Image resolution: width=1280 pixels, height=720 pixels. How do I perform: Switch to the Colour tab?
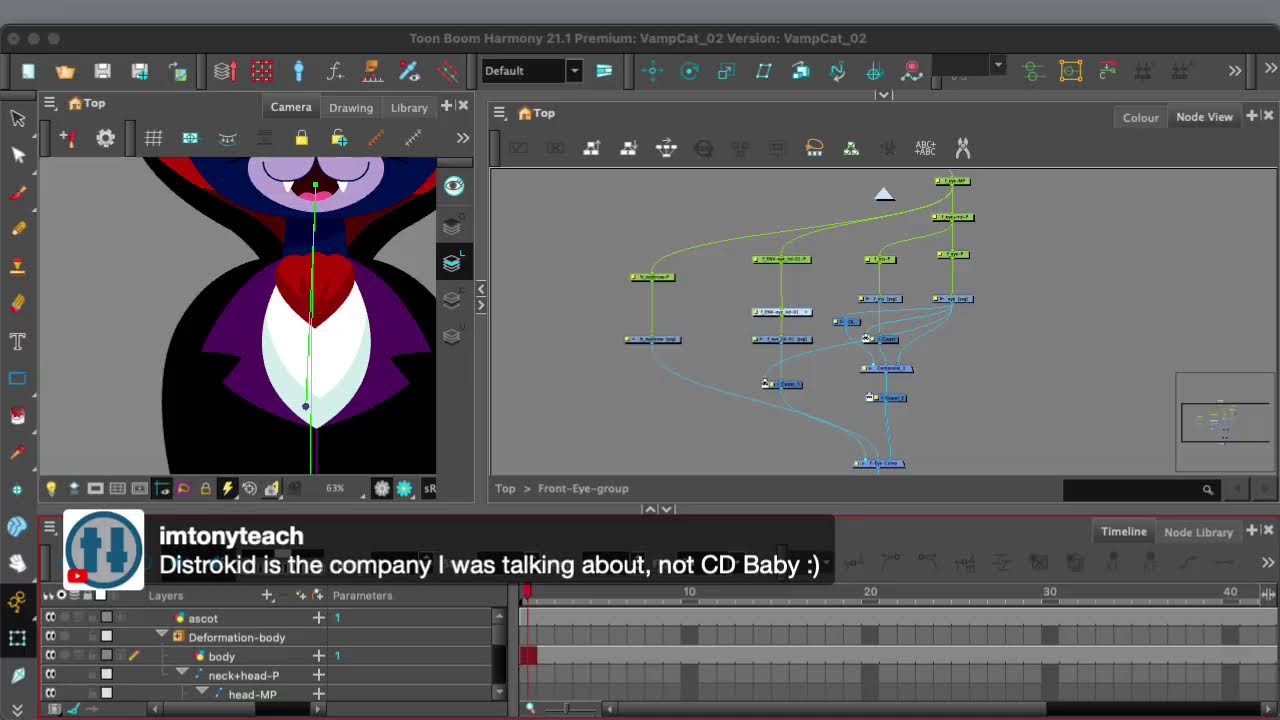tap(1140, 117)
